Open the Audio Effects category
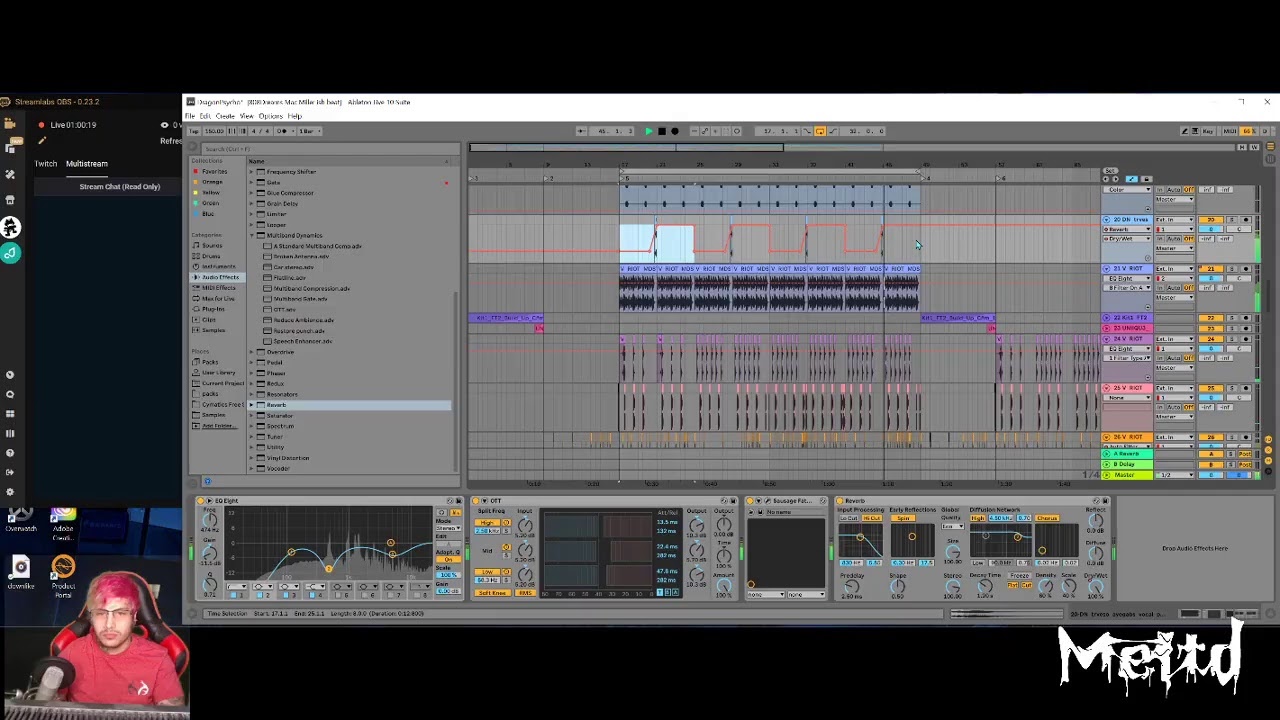This screenshot has width=1280, height=720. tap(219, 277)
